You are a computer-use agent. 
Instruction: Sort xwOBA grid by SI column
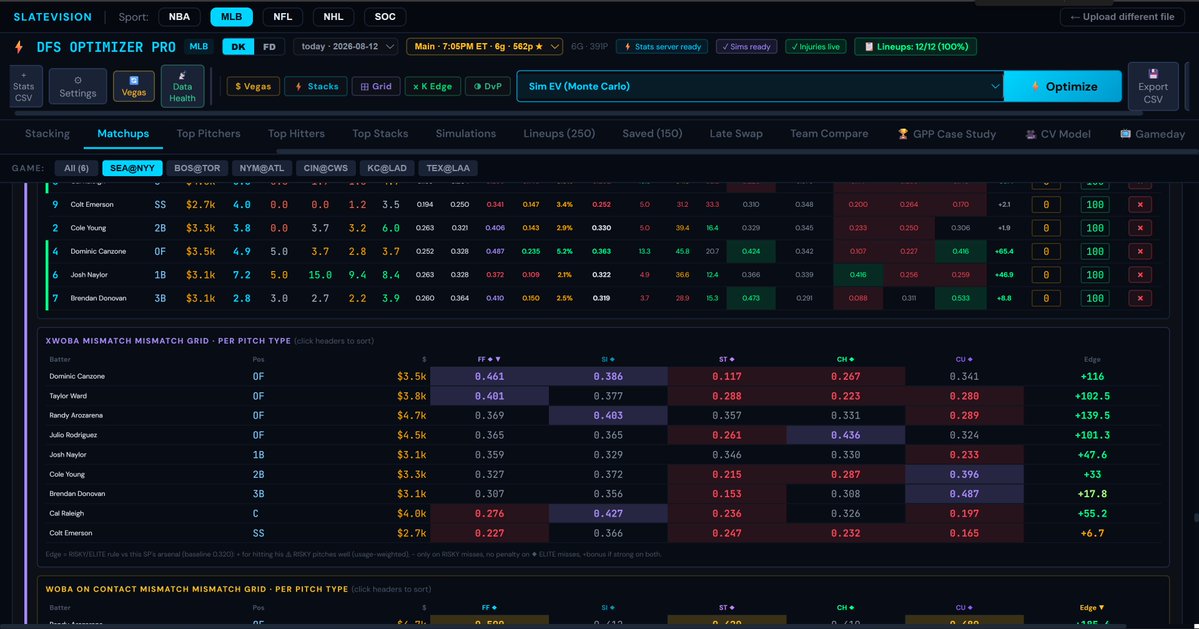coord(608,359)
